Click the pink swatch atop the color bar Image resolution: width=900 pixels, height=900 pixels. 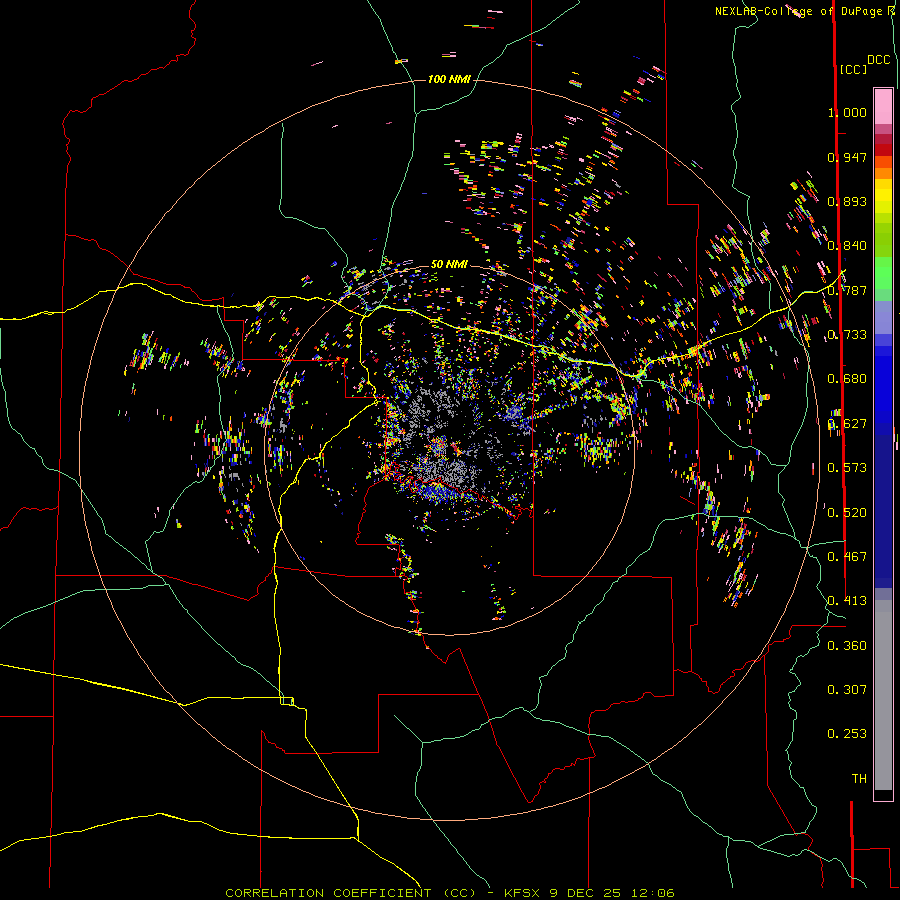883,106
